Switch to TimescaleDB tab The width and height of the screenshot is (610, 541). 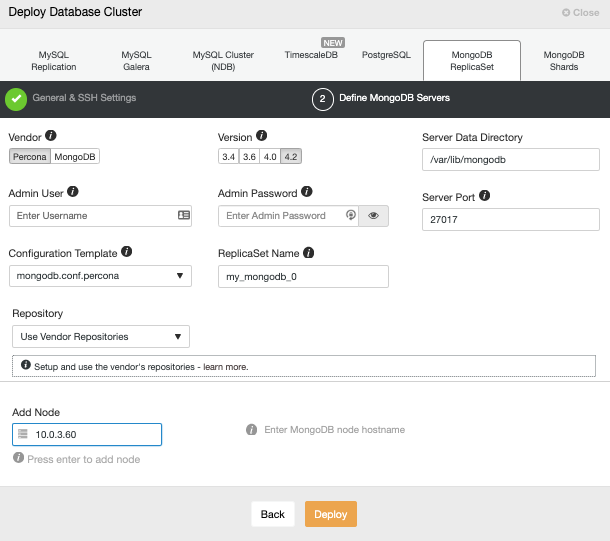click(x=311, y=55)
